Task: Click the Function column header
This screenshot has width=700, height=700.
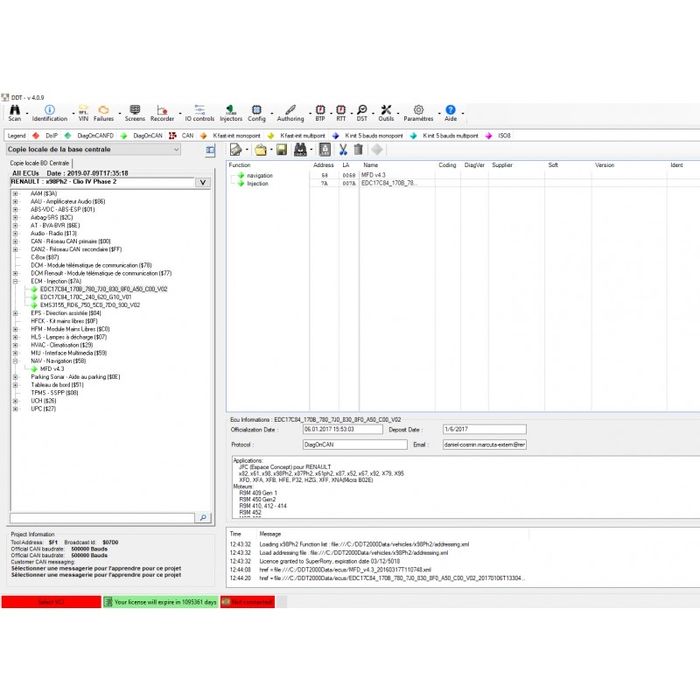Action: pos(240,165)
